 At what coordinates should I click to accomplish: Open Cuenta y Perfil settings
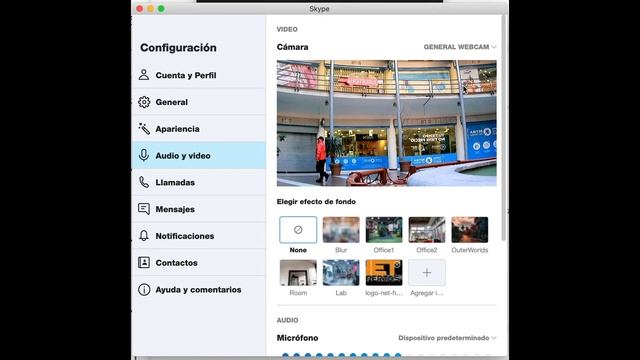[199, 75]
